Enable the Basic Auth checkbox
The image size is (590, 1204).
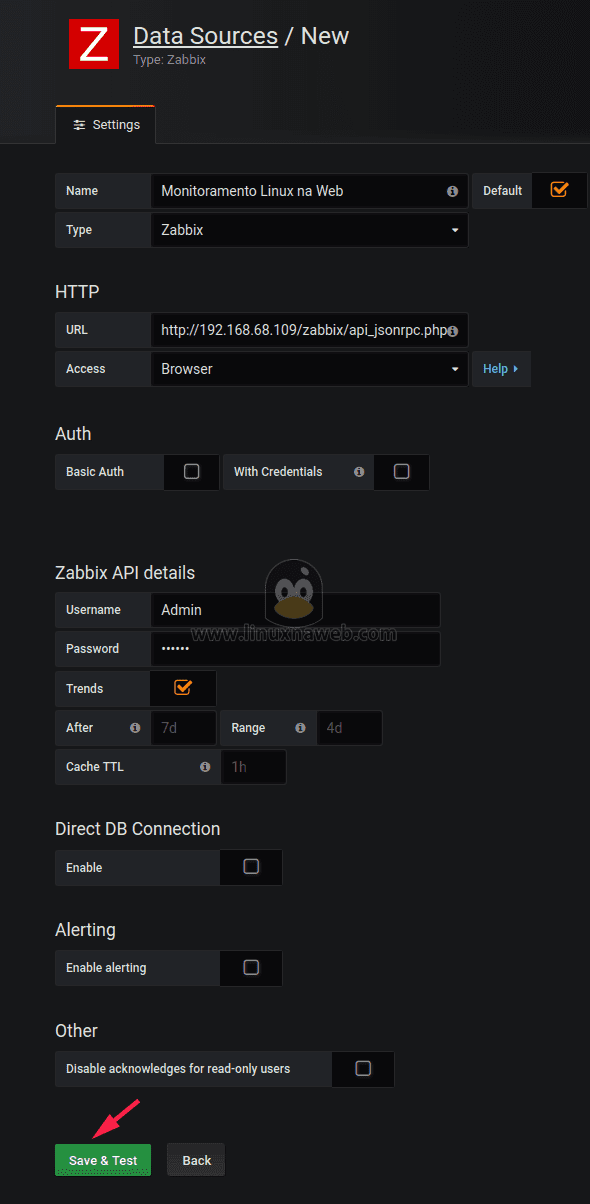pos(192,471)
